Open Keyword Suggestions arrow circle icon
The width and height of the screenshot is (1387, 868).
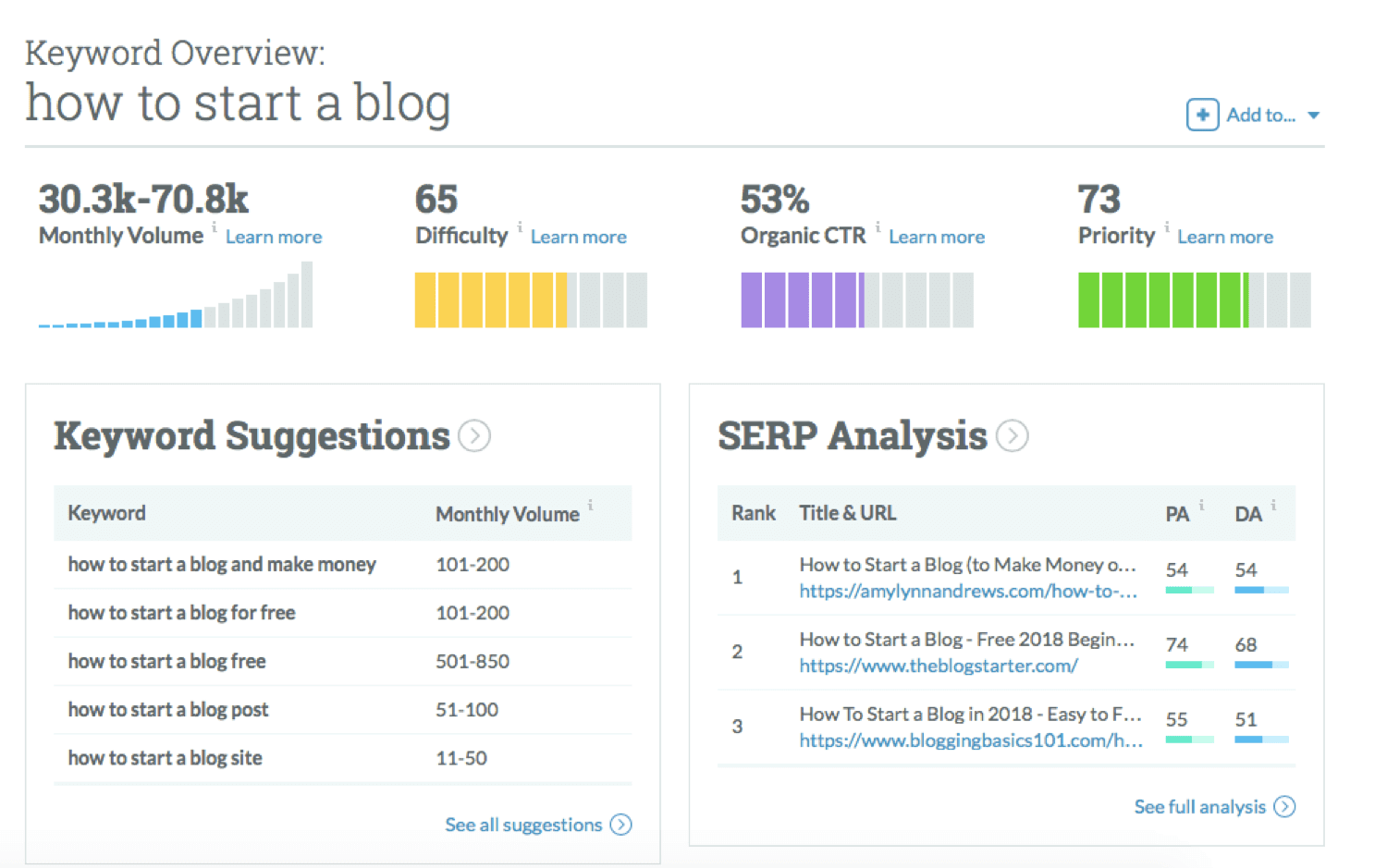click(474, 436)
